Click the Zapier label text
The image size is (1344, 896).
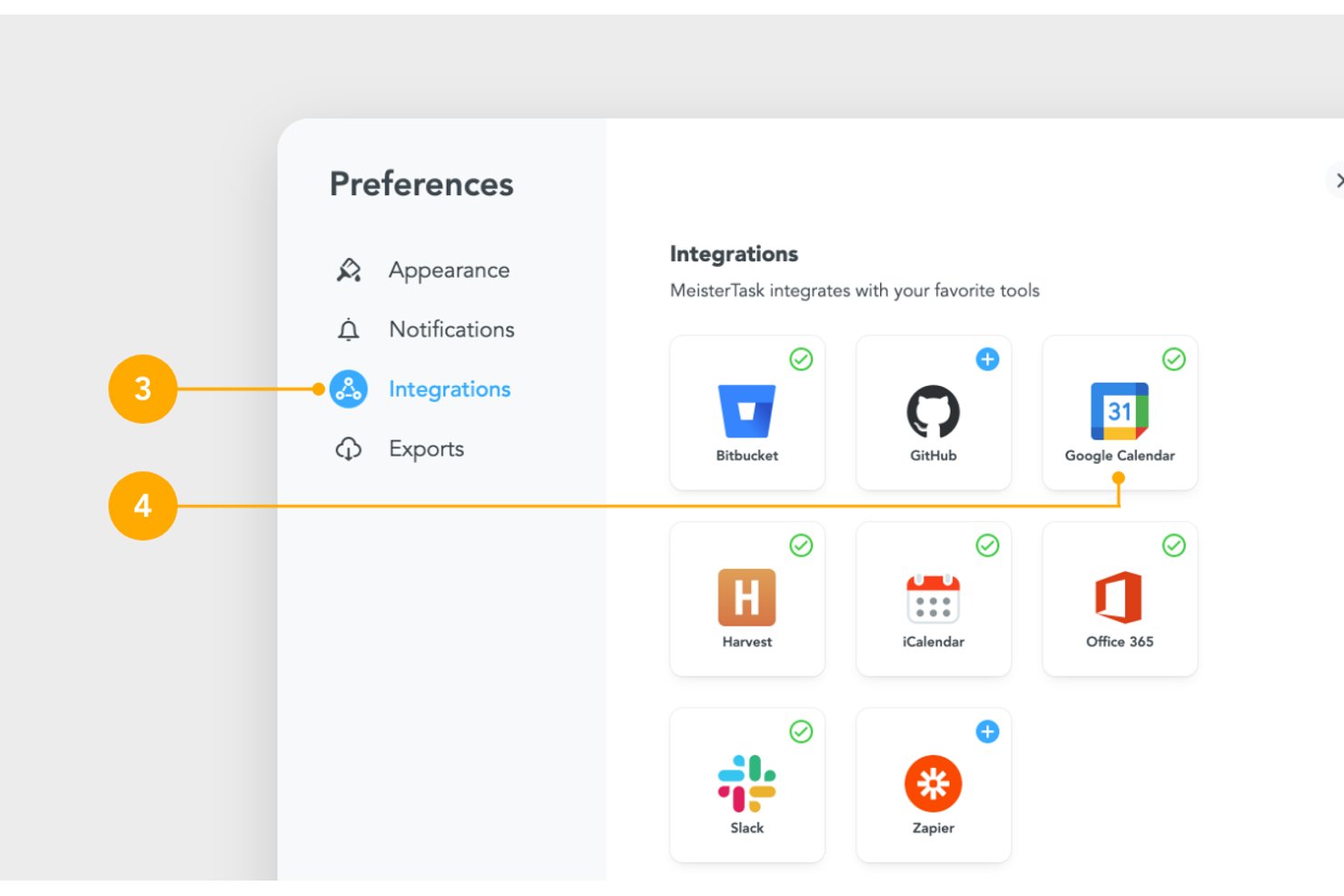(x=934, y=828)
